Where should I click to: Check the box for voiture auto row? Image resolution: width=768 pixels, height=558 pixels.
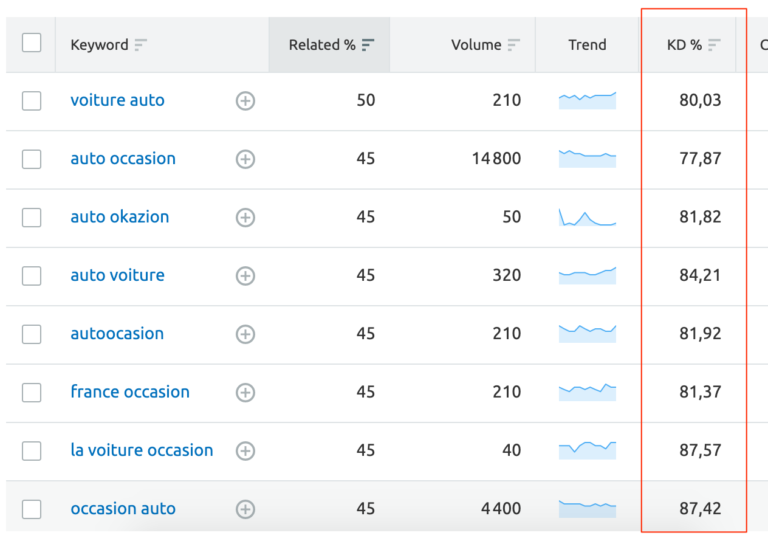point(32,101)
